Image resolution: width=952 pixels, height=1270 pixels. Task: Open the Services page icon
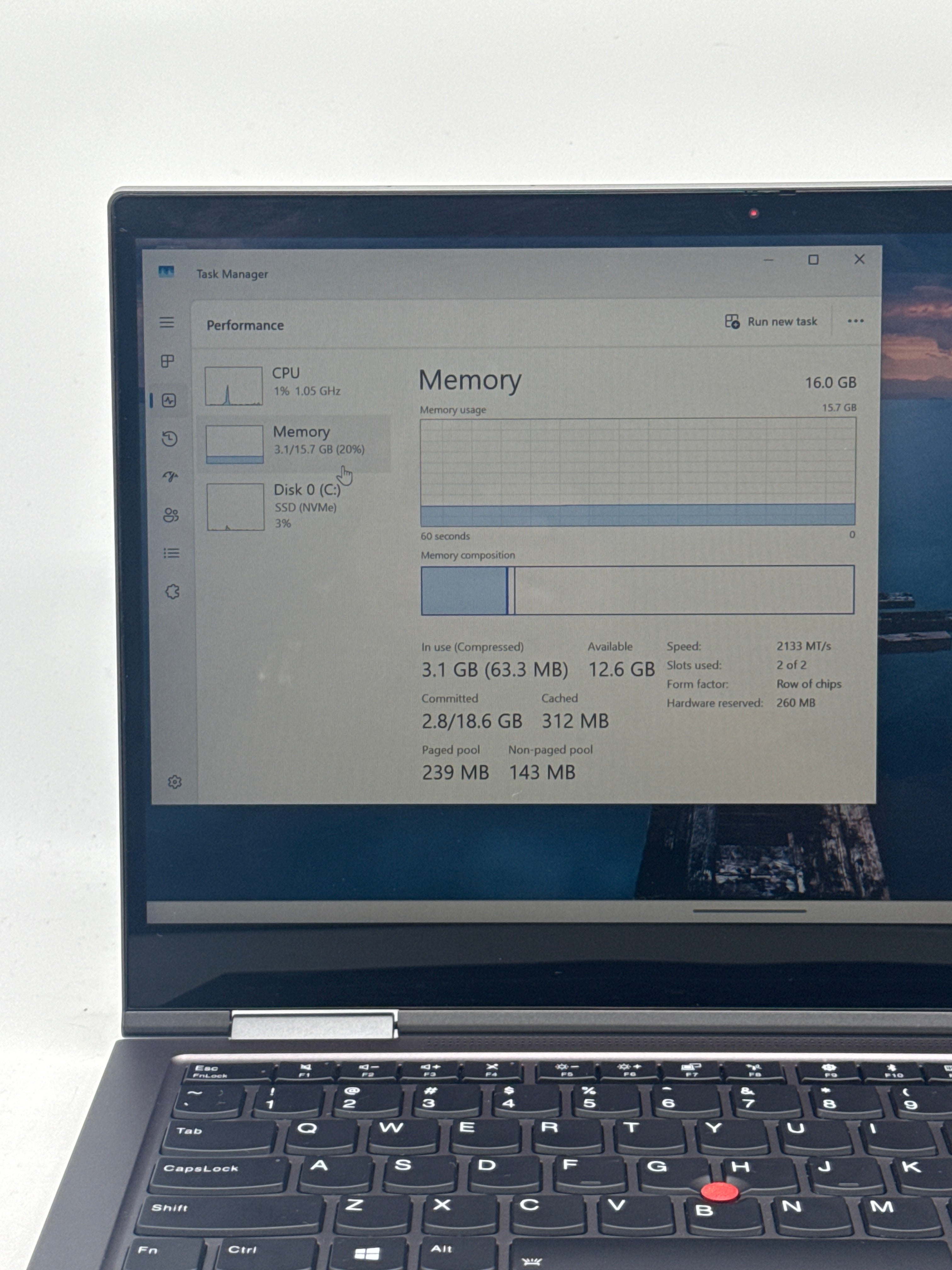(x=173, y=591)
